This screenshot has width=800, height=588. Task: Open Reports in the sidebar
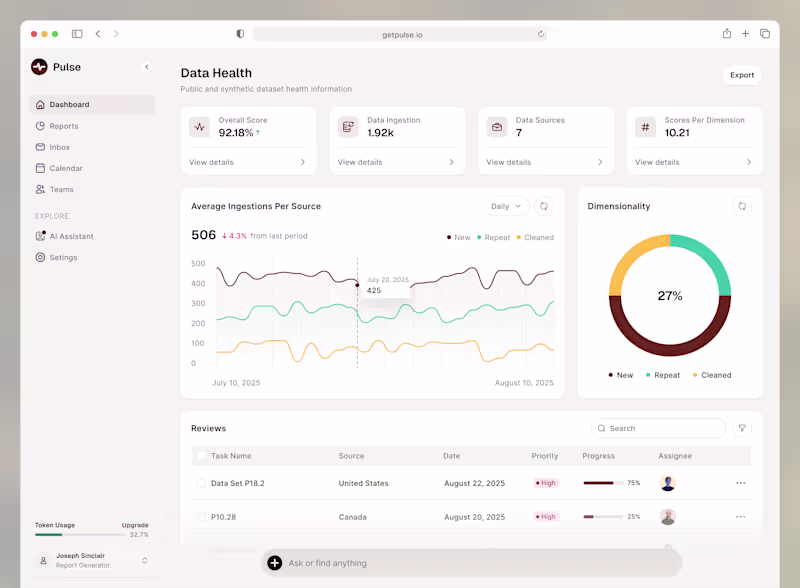pyautogui.click(x=92, y=126)
